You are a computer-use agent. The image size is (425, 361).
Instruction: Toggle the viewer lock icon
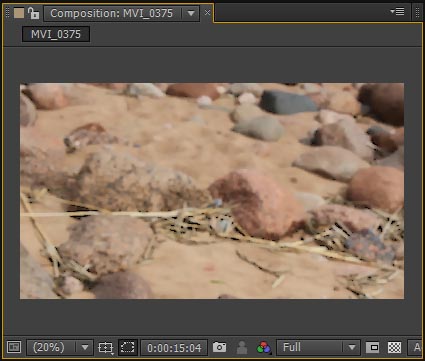pyautogui.click(x=33, y=13)
